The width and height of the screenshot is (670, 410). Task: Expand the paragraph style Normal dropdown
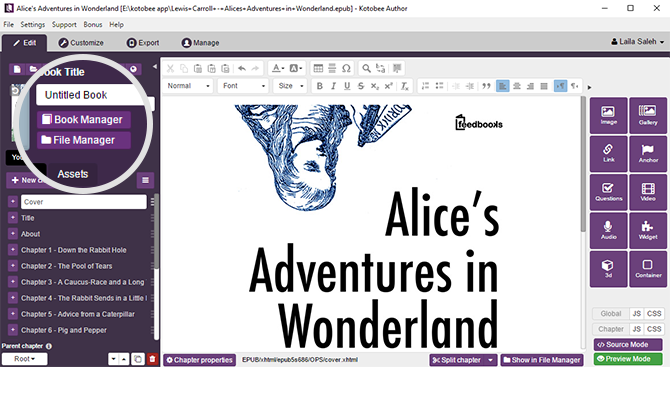point(190,86)
